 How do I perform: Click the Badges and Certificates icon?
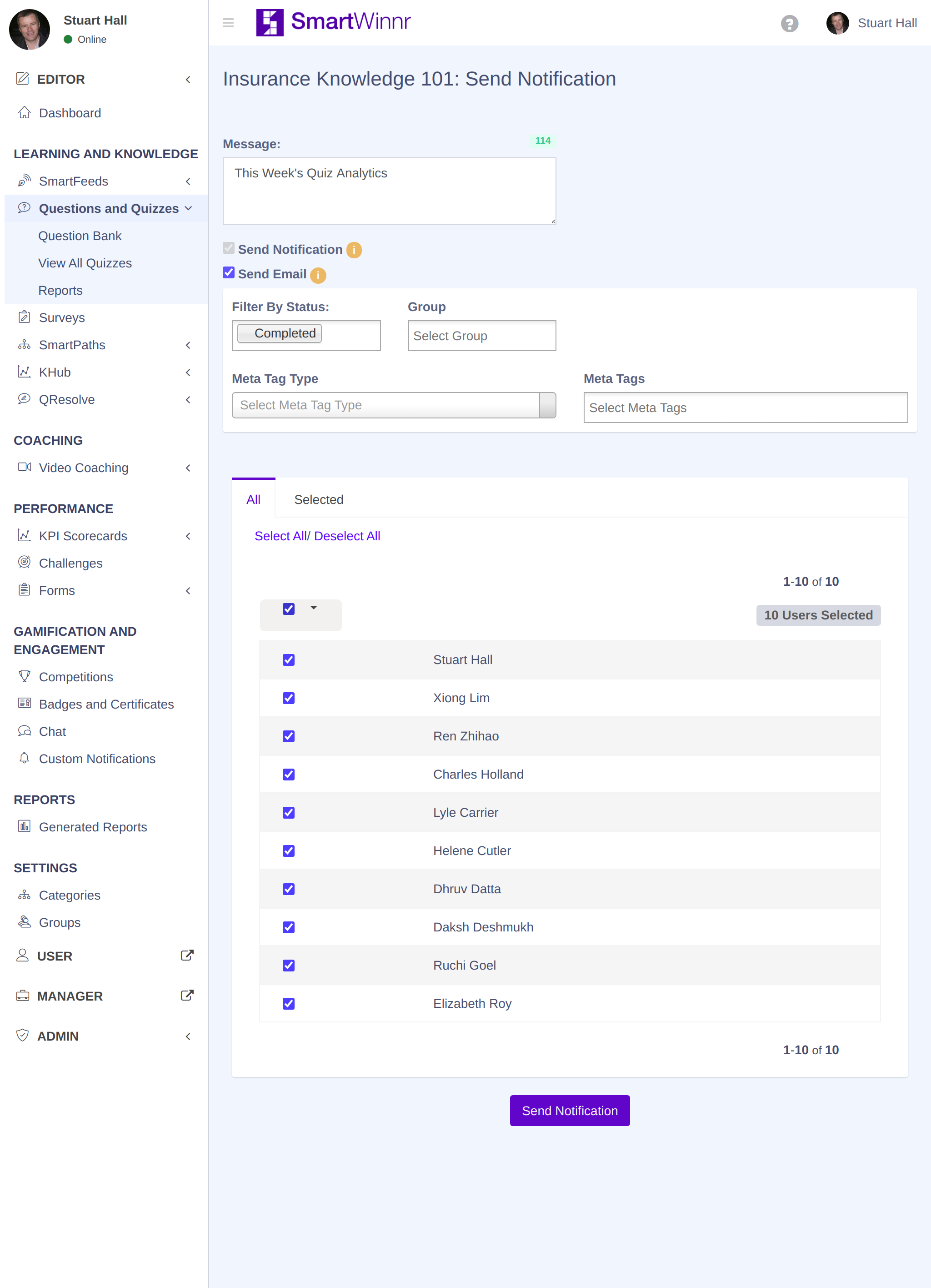[25, 703]
